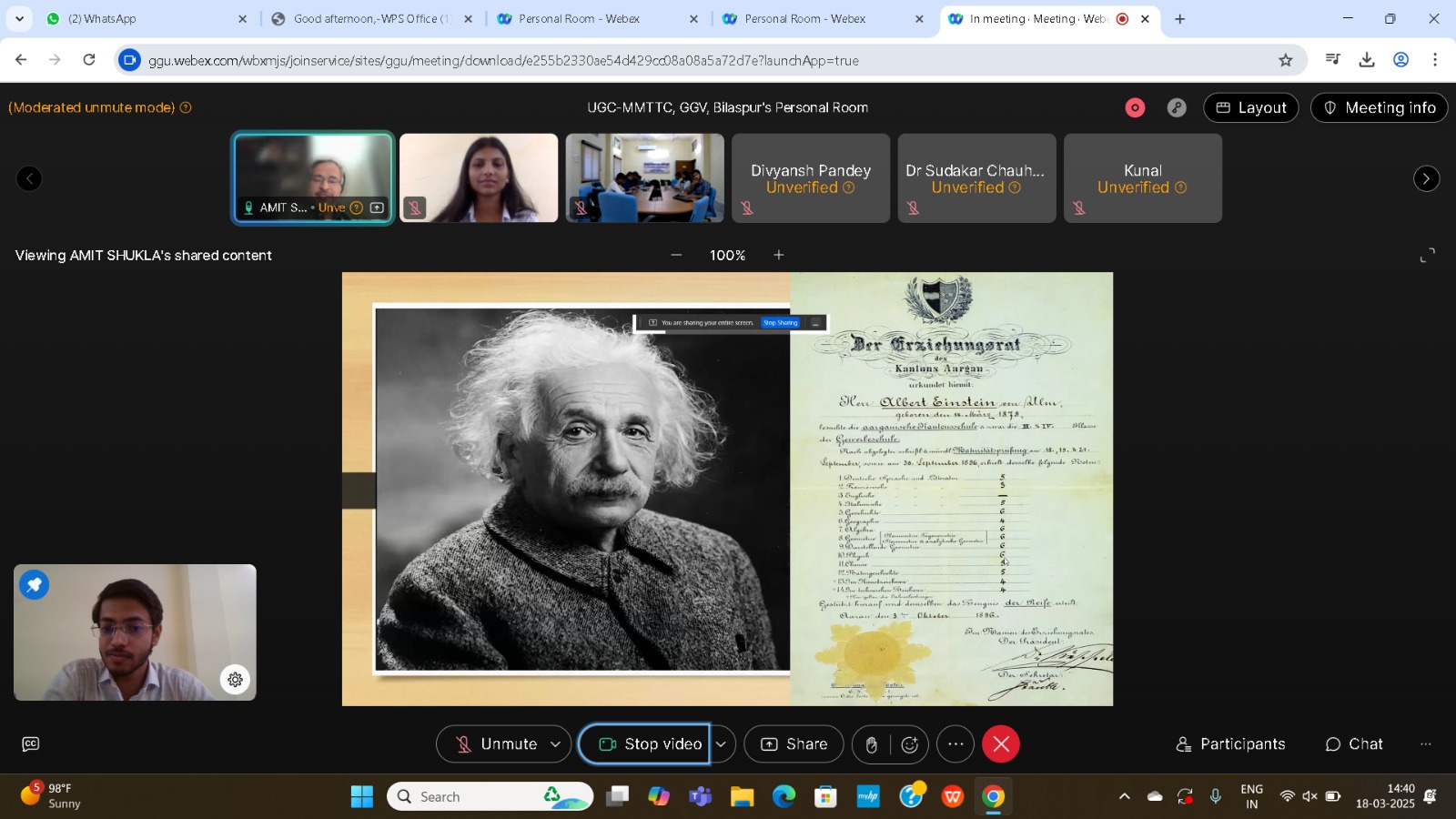This screenshot has width=1456, height=819.
Task: Close the In meeting Webex tab
Action: coord(1146,18)
